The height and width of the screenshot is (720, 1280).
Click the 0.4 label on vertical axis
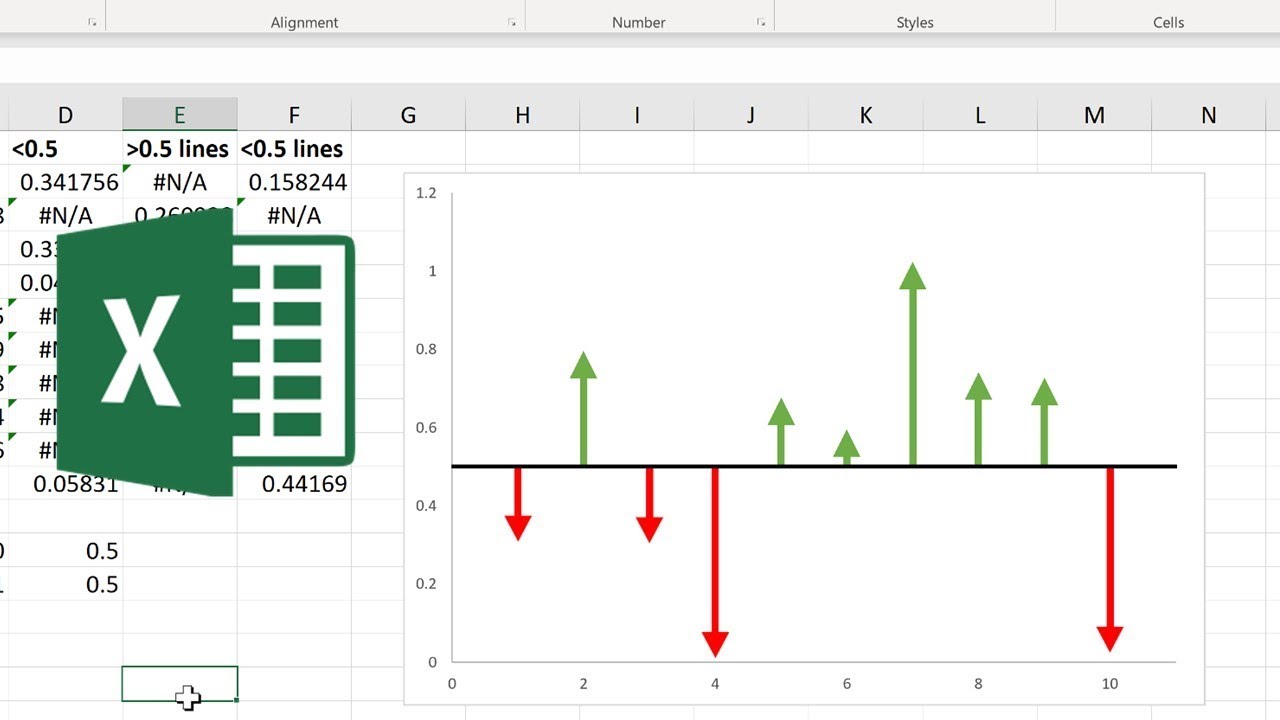426,505
